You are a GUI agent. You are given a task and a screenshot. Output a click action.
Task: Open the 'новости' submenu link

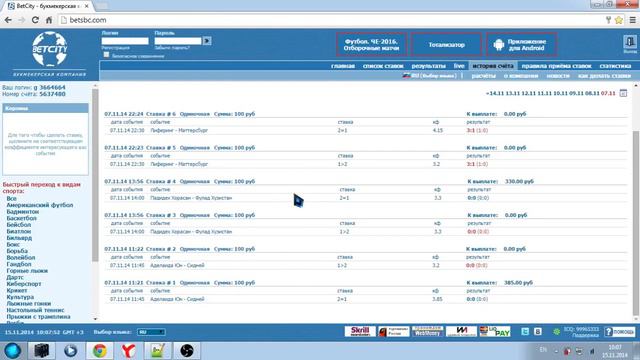pos(558,76)
